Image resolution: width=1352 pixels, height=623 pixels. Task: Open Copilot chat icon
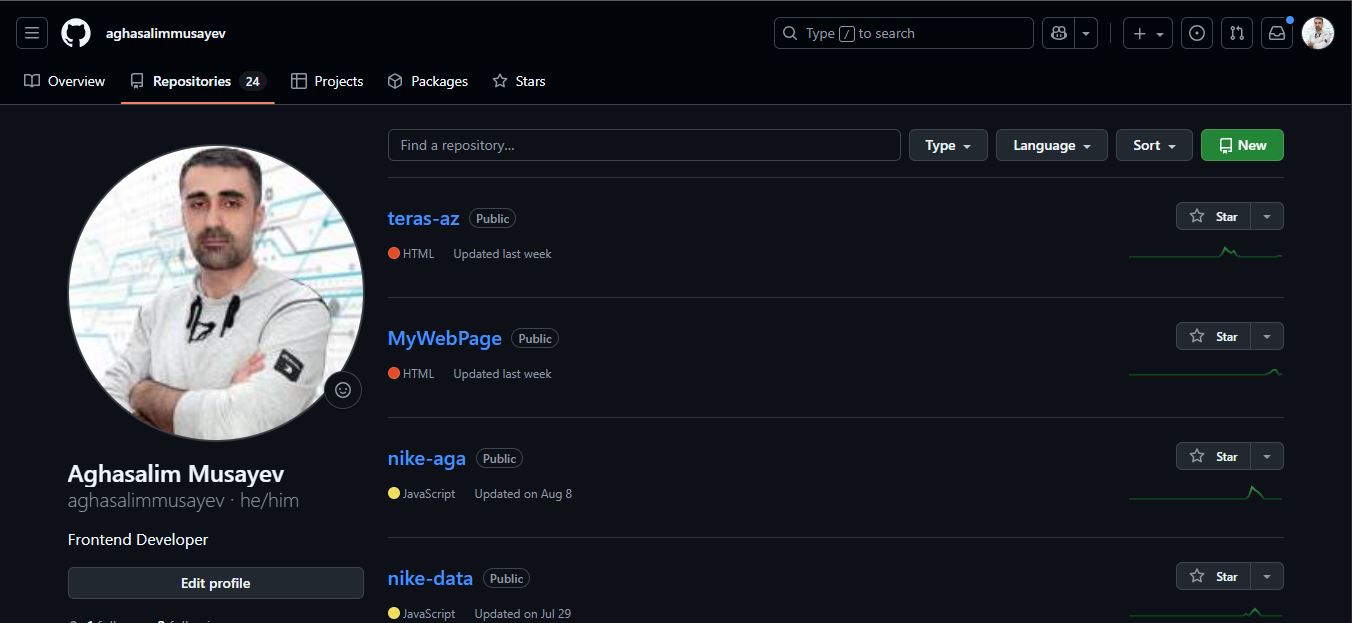(1059, 33)
